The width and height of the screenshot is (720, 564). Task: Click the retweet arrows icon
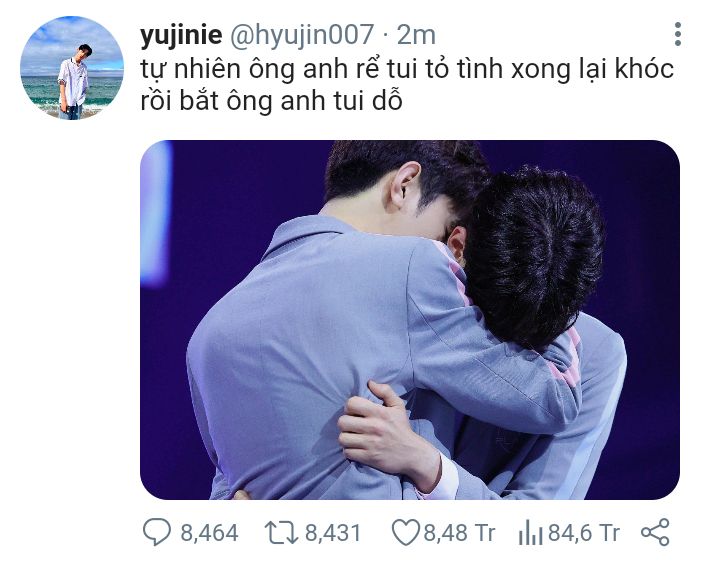point(281,532)
